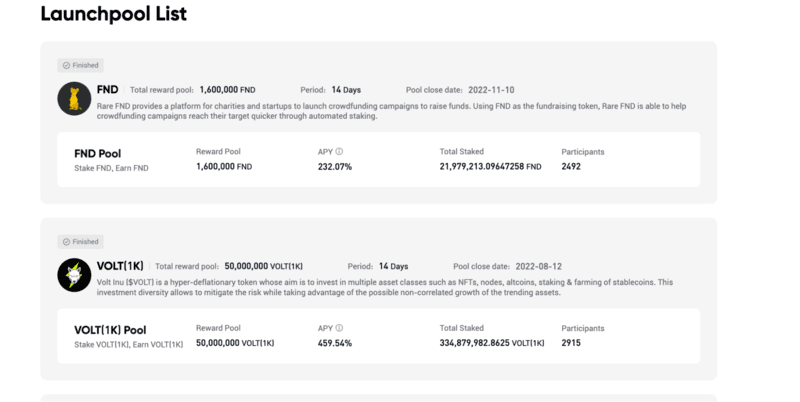Screen dimensions: 800x402
Task: Click the VOLT(1K) period 14 Days
Action: (393, 266)
